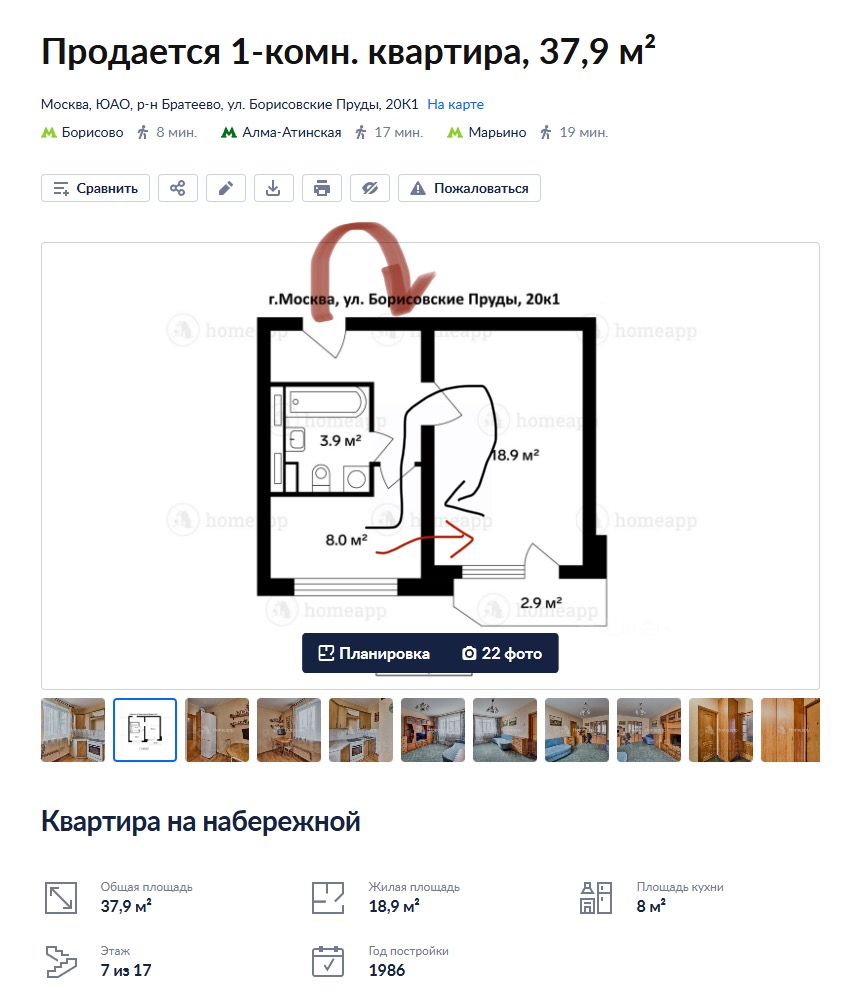Switch to the 22 фото view
Image resolution: width=854 pixels, height=1002 pixels.
[x=502, y=653]
